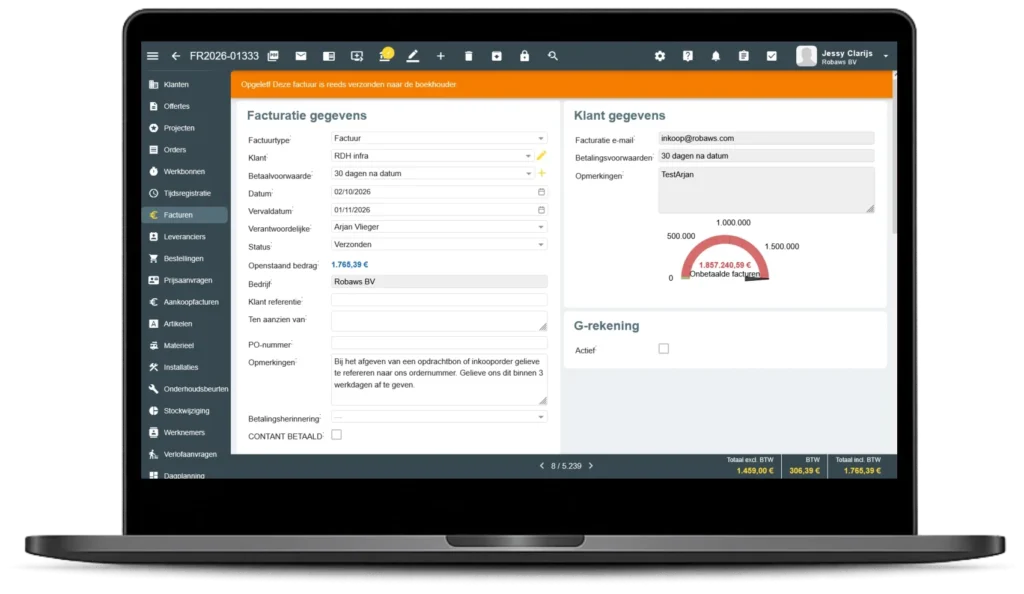Go back with the arrow beside FR2026-01333
This screenshot has height=594, width=1024.
[176, 56]
